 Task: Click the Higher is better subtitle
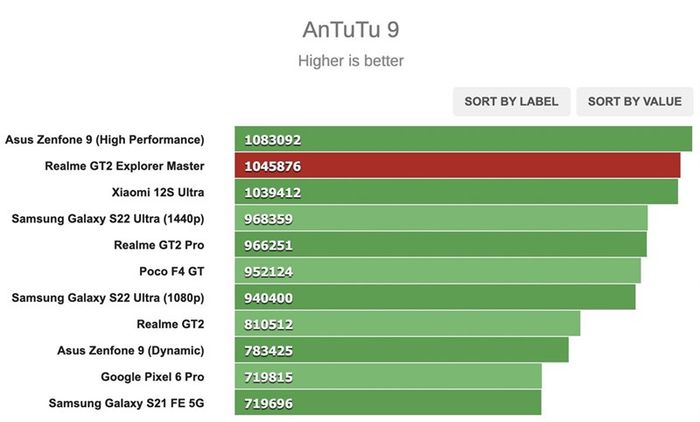(x=351, y=61)
